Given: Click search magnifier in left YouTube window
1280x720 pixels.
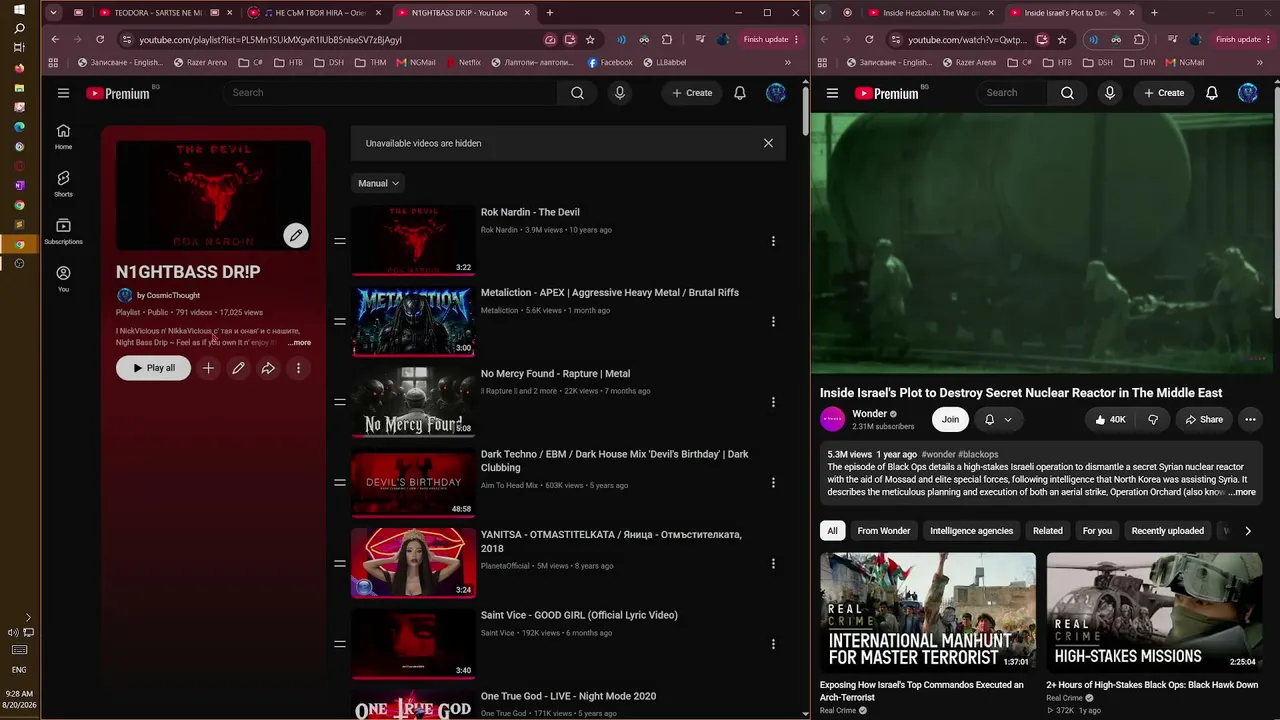Looking at the screenshot, I should click(x=577, y=93).
